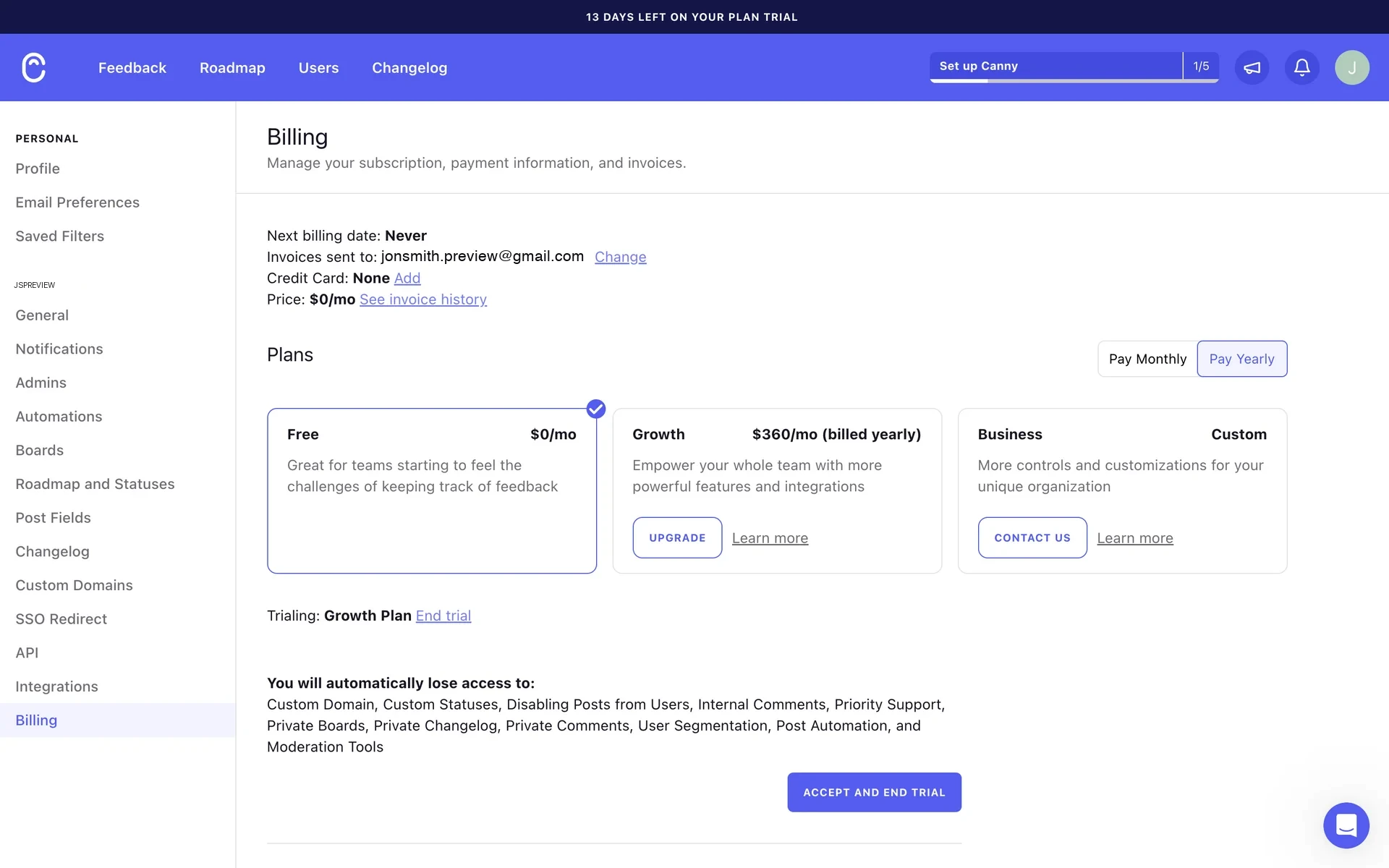The image size is (1389, 868).
Task: Click Learn more on Growth plan
Action: pyautogui.click(x=770, y=538)
